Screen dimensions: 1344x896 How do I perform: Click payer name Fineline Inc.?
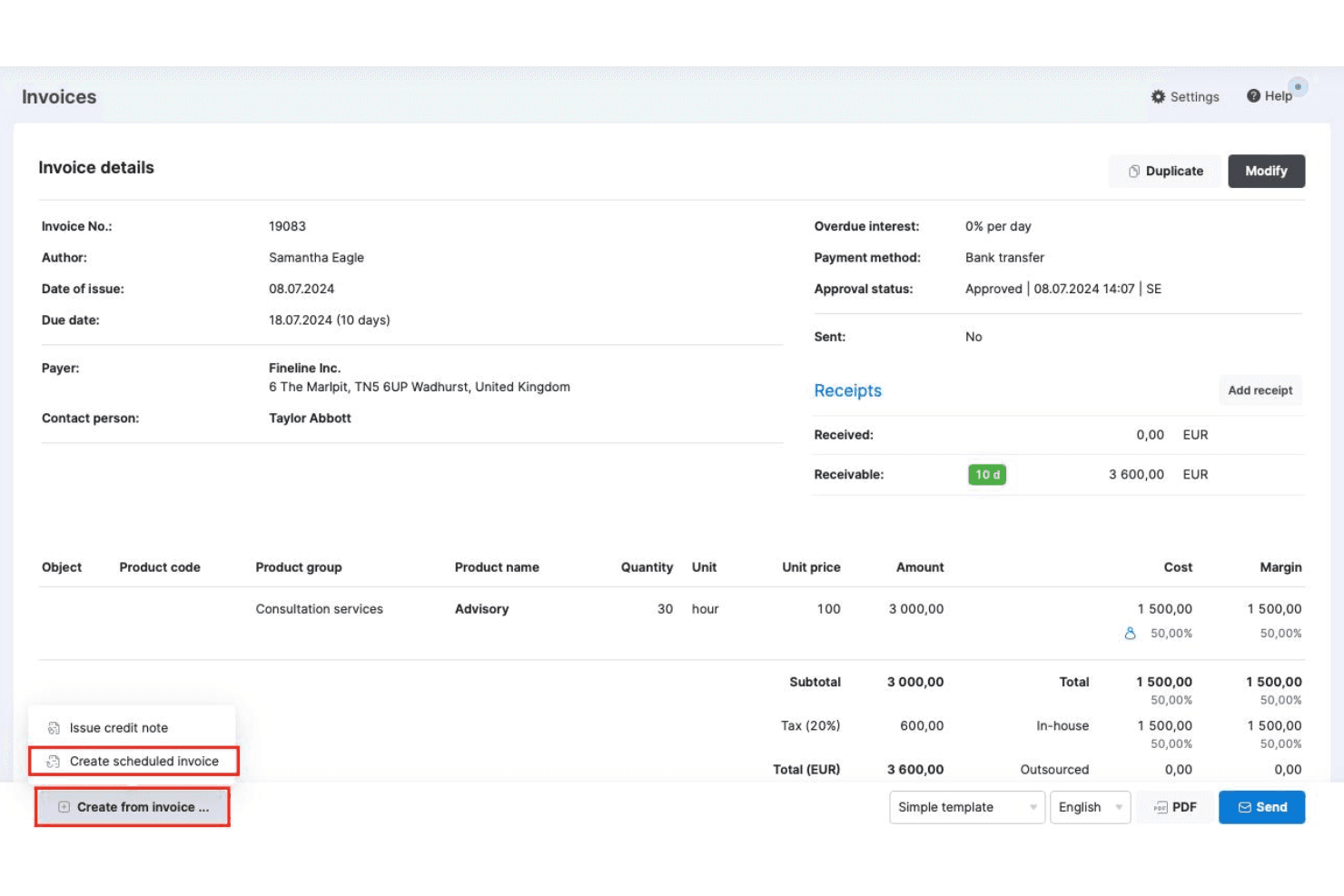click(x=304, y=369)
